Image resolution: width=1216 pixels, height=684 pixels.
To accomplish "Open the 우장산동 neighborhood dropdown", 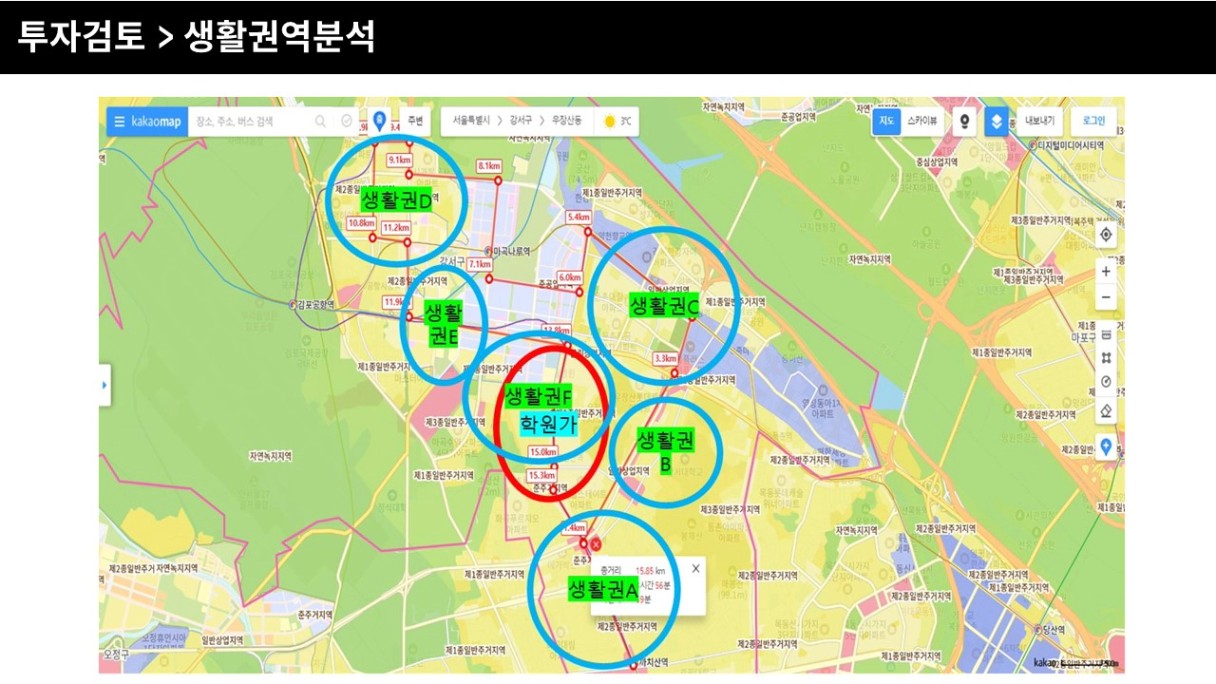I will [x=569, y=122].
